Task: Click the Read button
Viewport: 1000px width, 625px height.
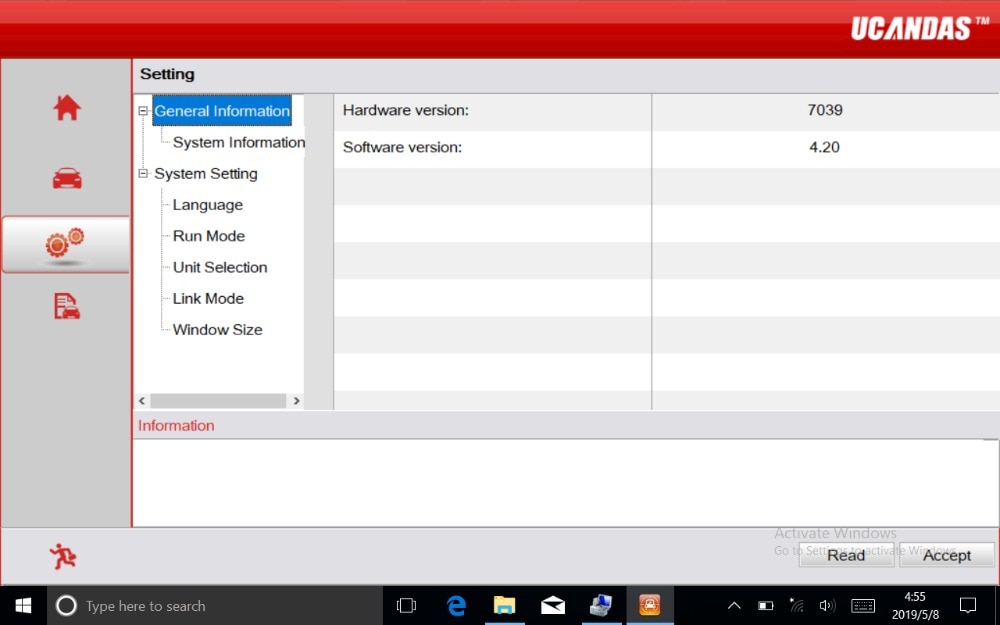Action: (846, 555)
